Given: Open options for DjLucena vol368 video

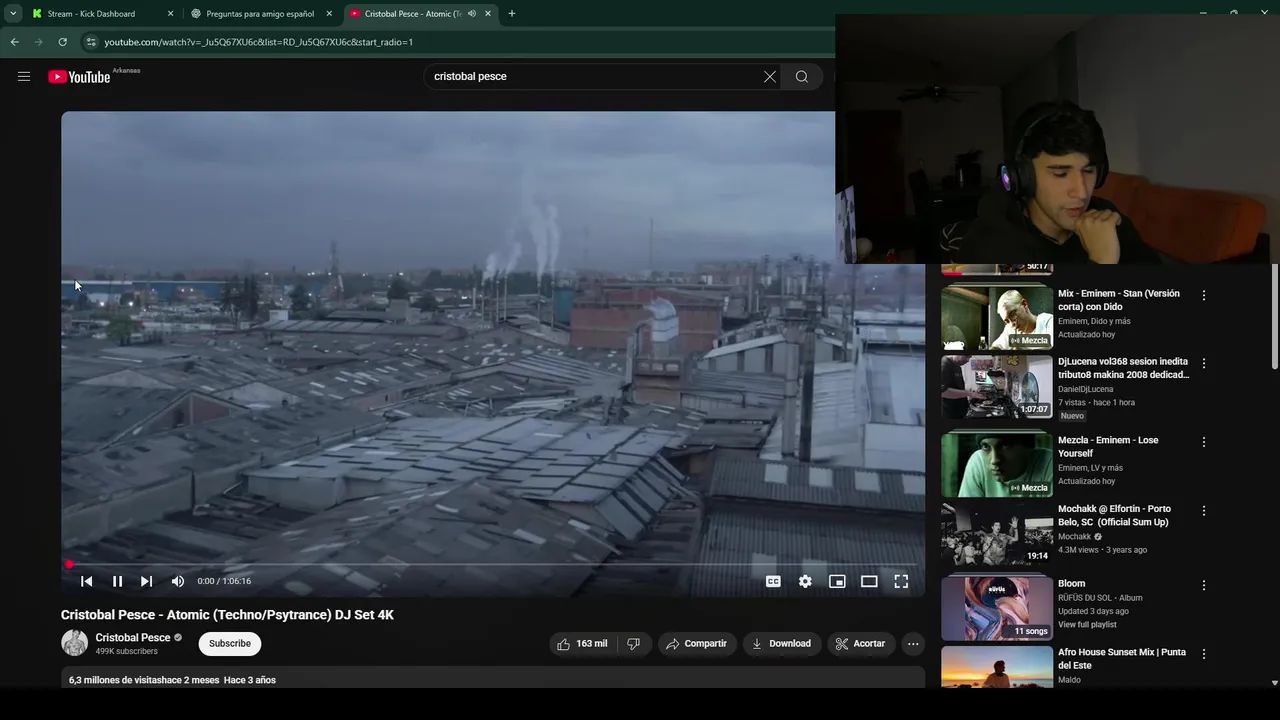Looking at the screenshot, I should click(x=1204, y=363).
